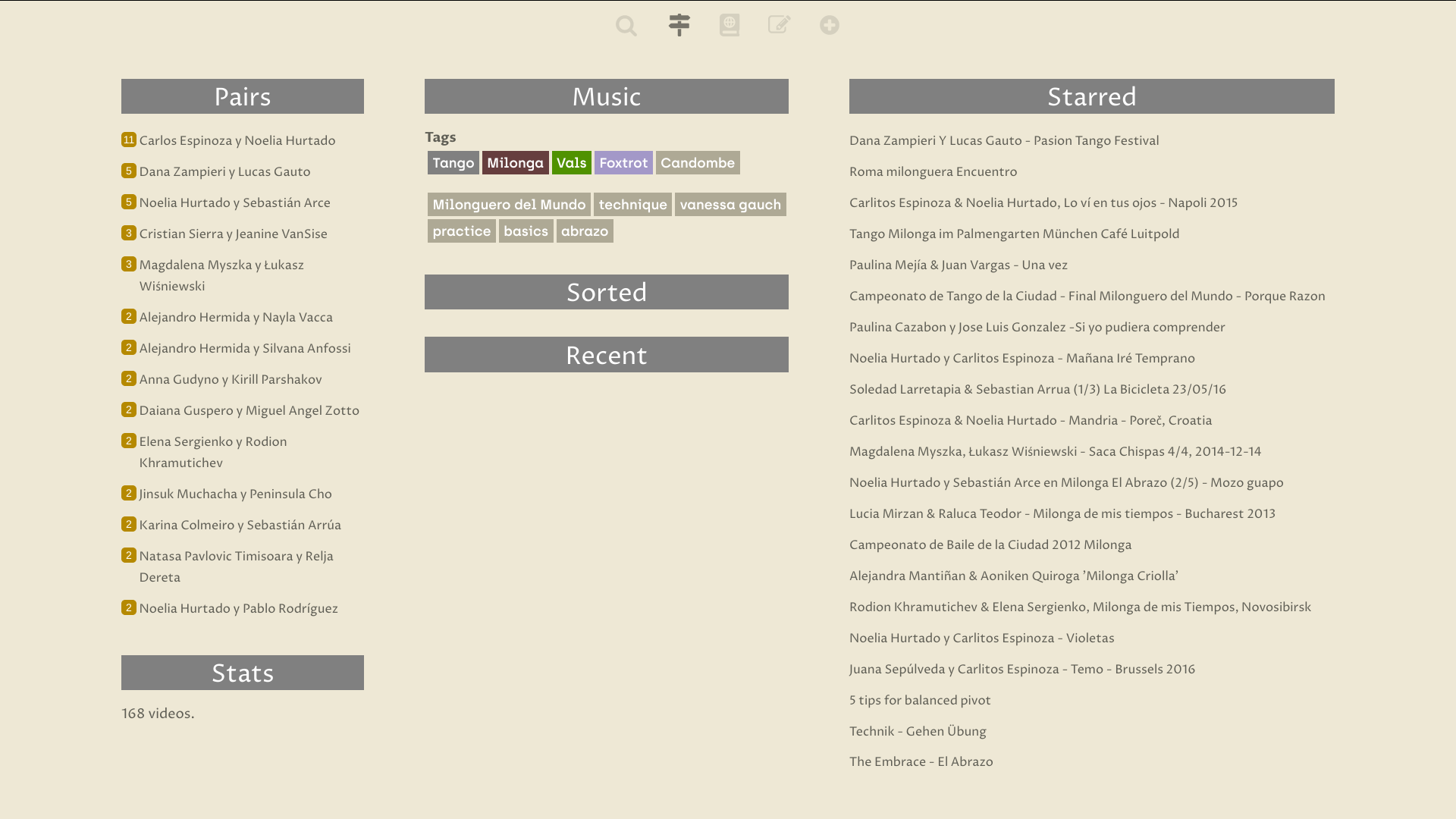
Task: Open Mañana Iré Temprano starred video
Action: (1022, 359)
